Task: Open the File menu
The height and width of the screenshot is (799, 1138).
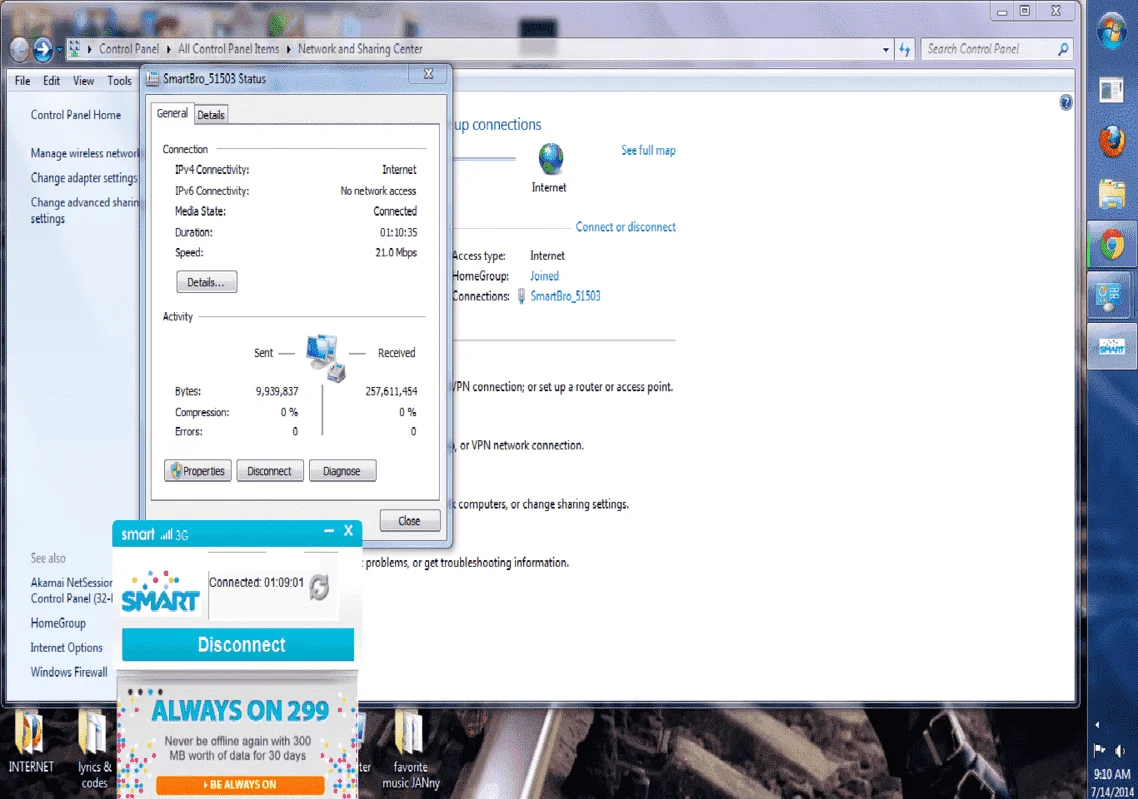Action: click(22, 81)
